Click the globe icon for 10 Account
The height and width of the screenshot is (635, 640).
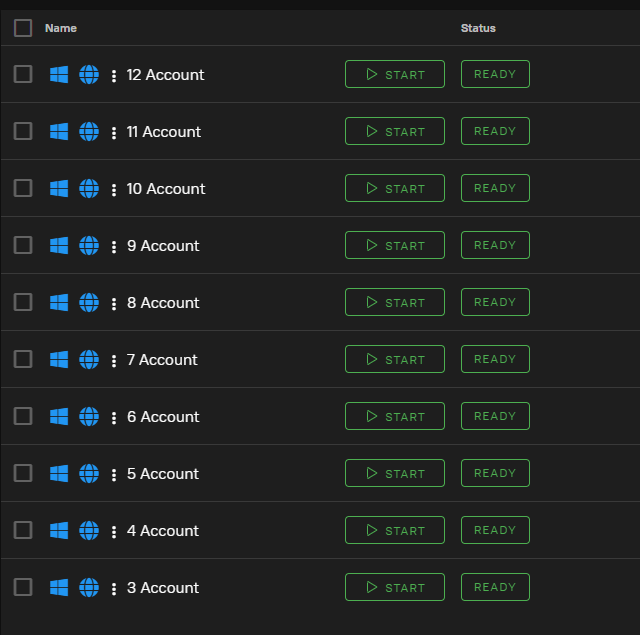89,189
